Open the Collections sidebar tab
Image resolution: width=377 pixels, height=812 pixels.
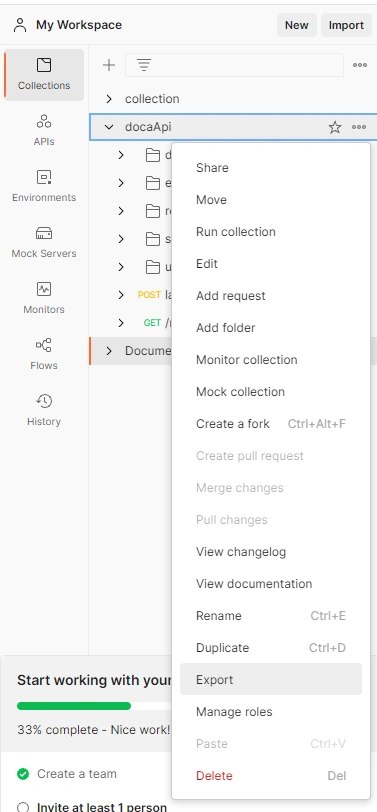[x=44, y=75]
